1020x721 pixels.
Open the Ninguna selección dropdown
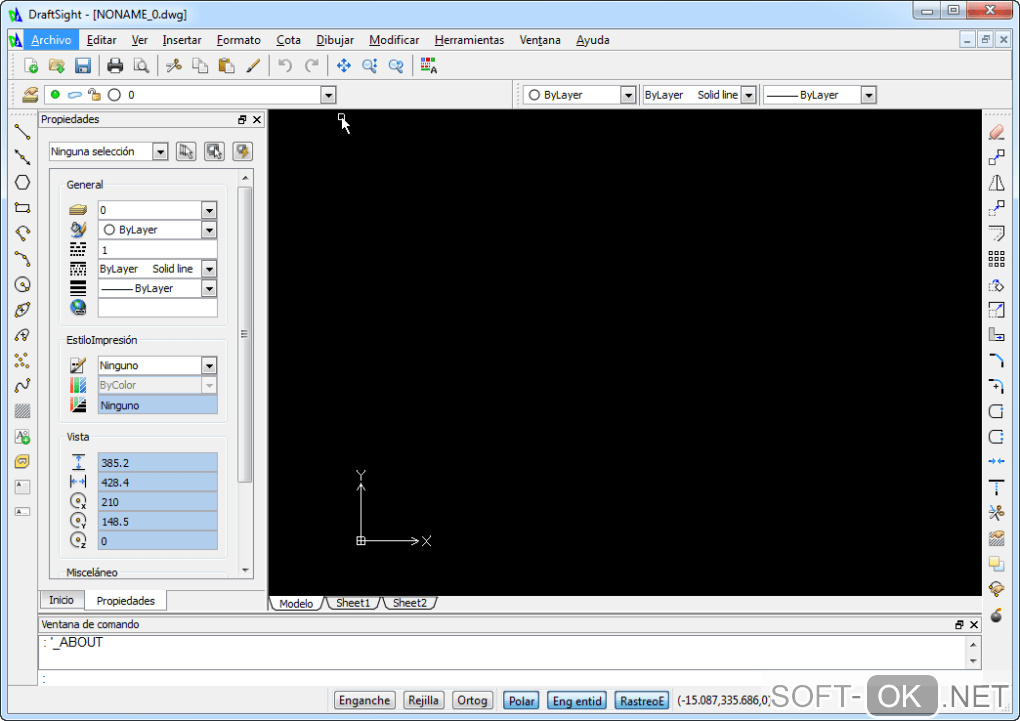pyautogui.click(x=160, y=152)
